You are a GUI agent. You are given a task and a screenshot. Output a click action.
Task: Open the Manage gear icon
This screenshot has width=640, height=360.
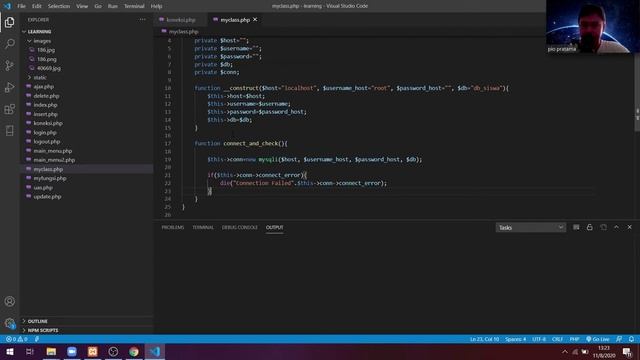click(x=9, y=323)
